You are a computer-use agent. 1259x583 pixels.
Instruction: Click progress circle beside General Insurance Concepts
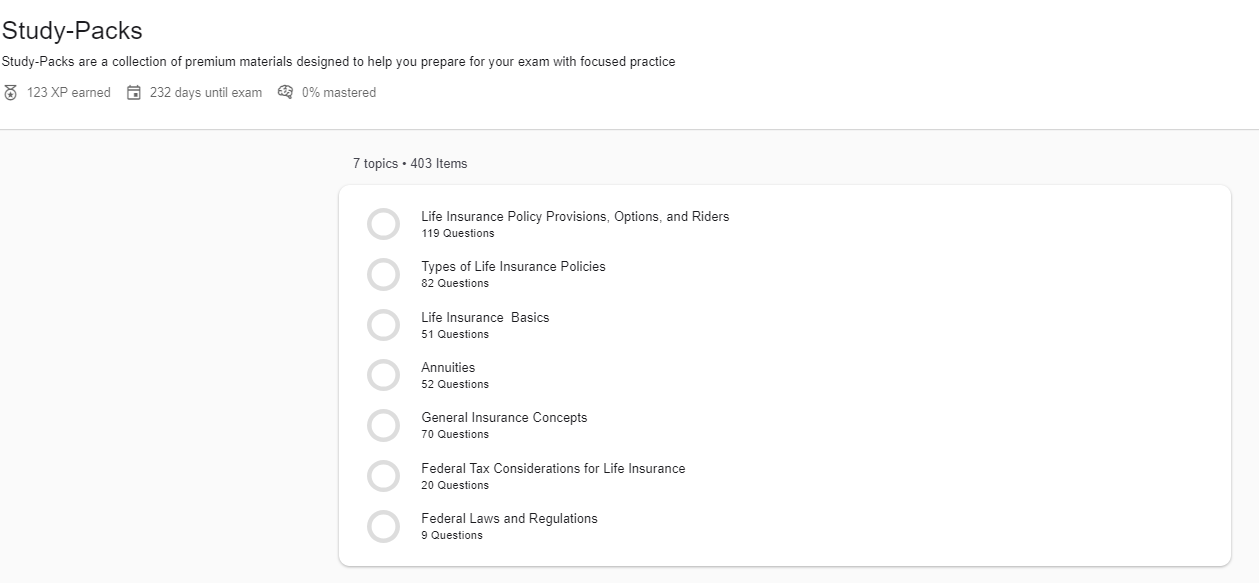point(383,425)
